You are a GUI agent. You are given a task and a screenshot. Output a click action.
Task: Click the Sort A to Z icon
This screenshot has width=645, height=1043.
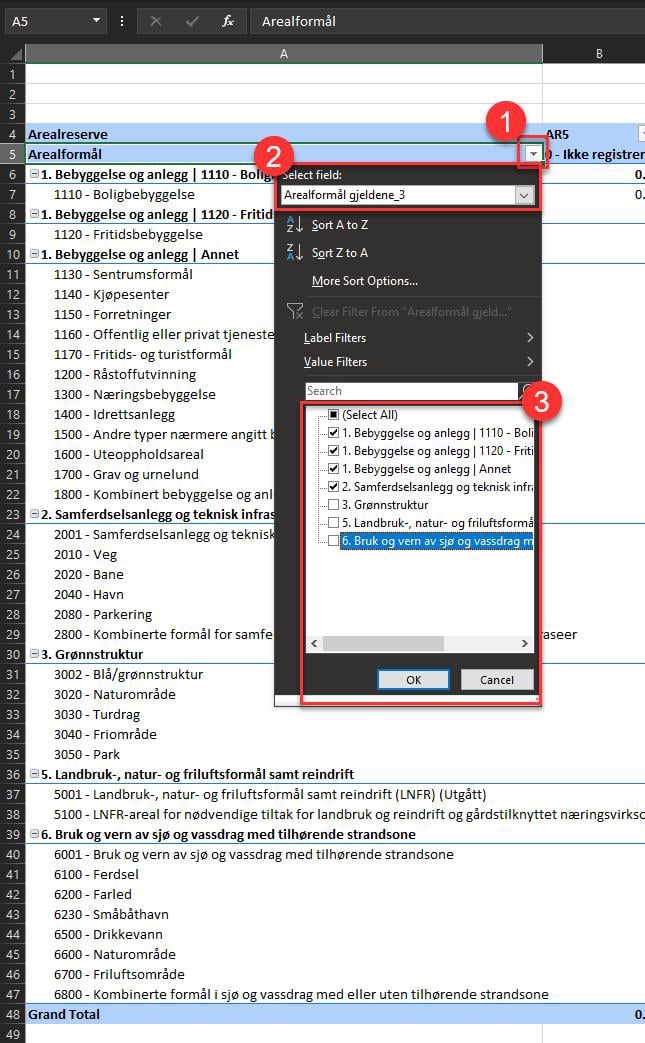click(x=294, y=225)
